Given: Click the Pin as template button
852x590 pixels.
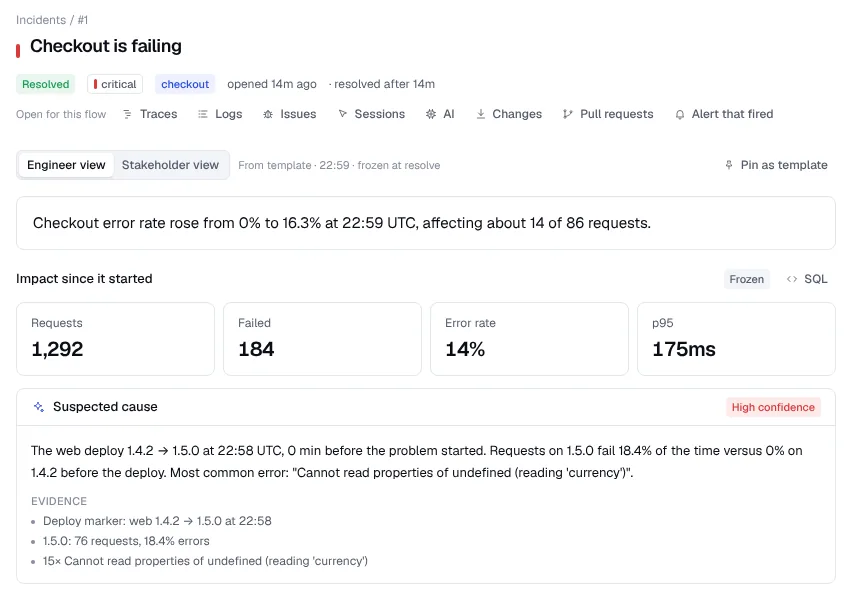Looking at the screenshot, I should [776, 165].
